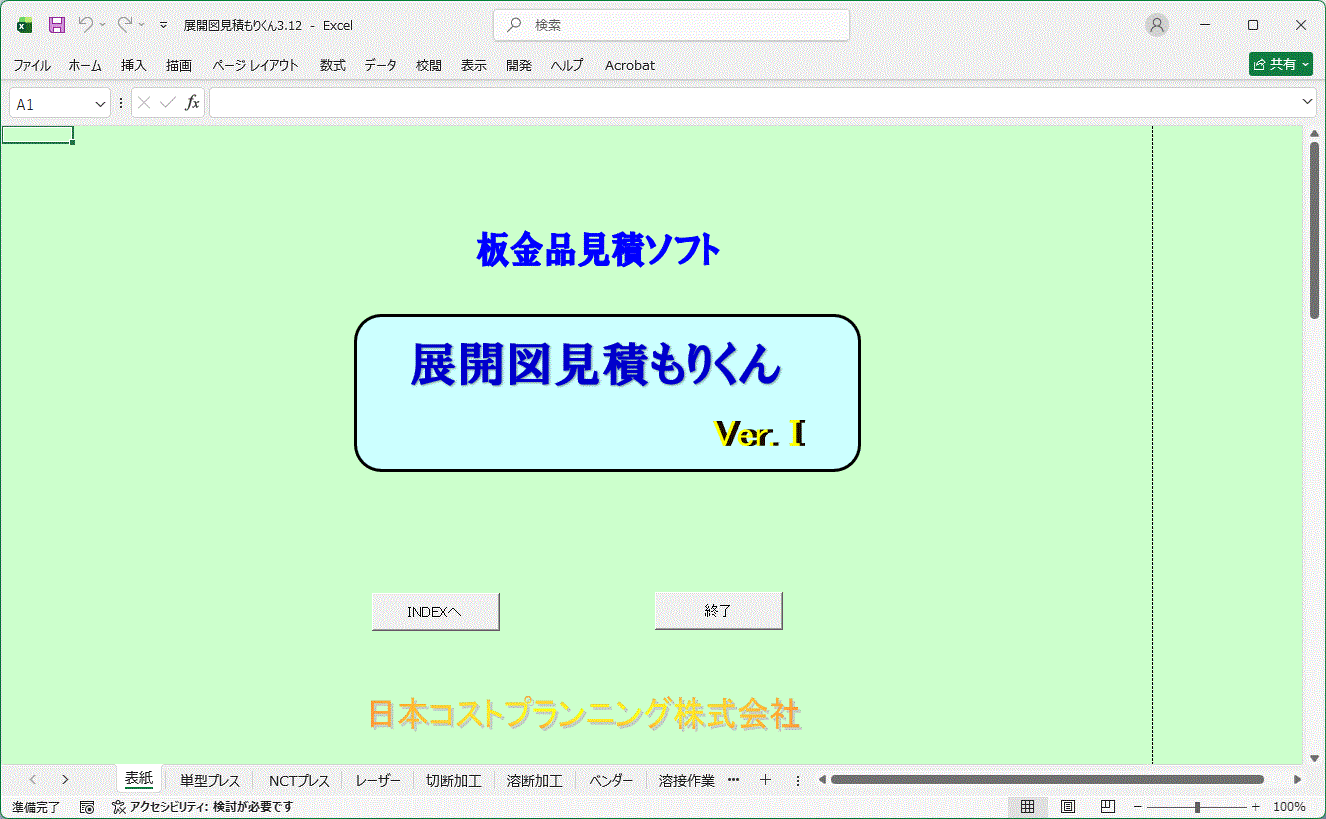Redo the last undone action
1326x819 pixels.
click(x=125, y=25)
